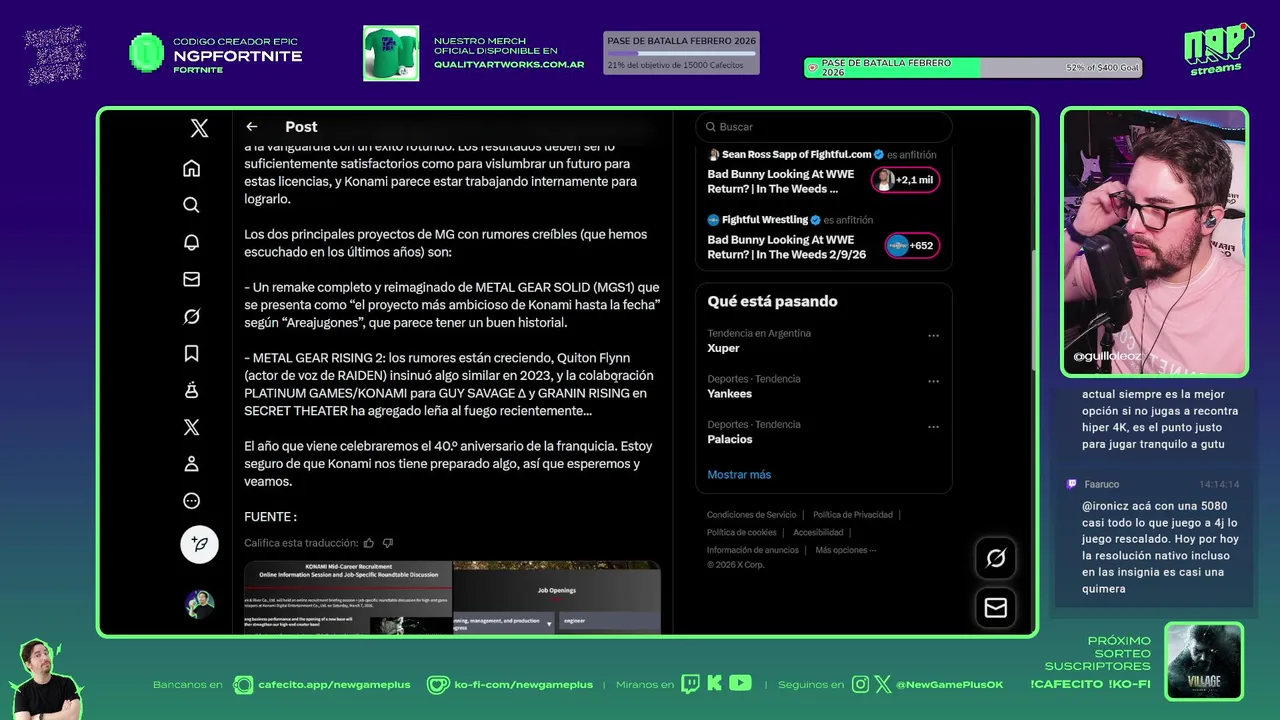This screenshot has height=720, width=1280.
Task: Click Mostrar más link
Action: tap(739, 474)
